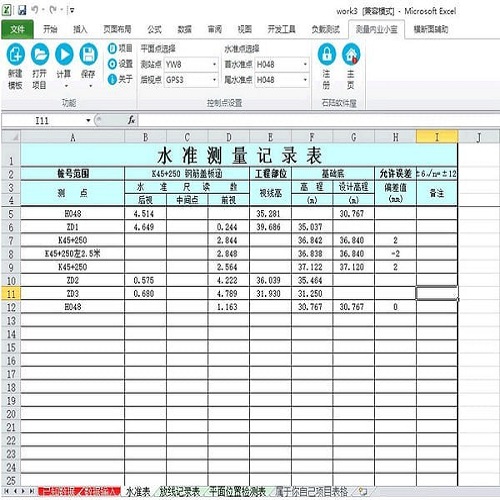
Task: Select row 5 header
Action: (11, 214)
